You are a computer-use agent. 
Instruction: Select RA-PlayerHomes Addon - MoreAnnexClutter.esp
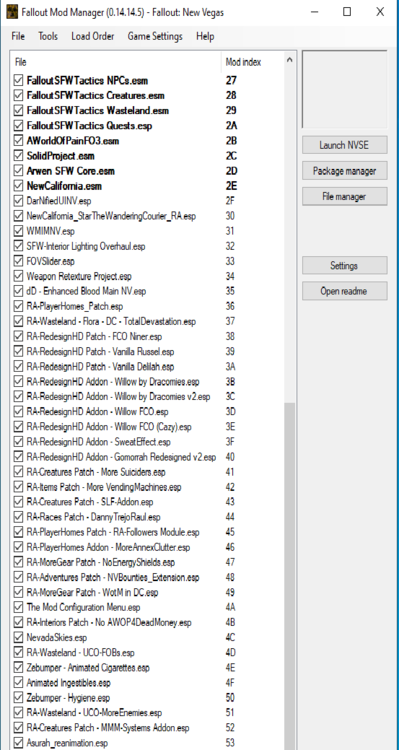click(x=108, y=547)
